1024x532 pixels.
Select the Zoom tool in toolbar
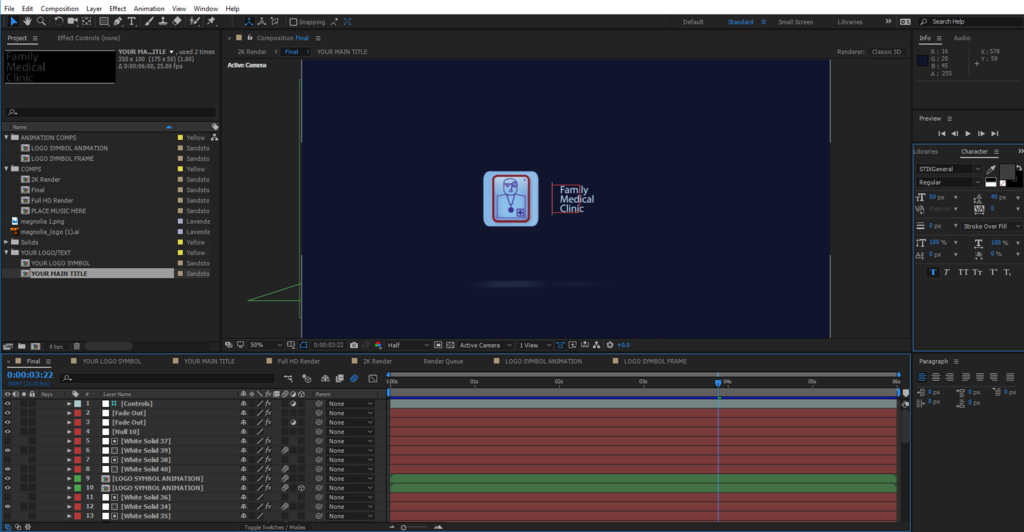40,21
